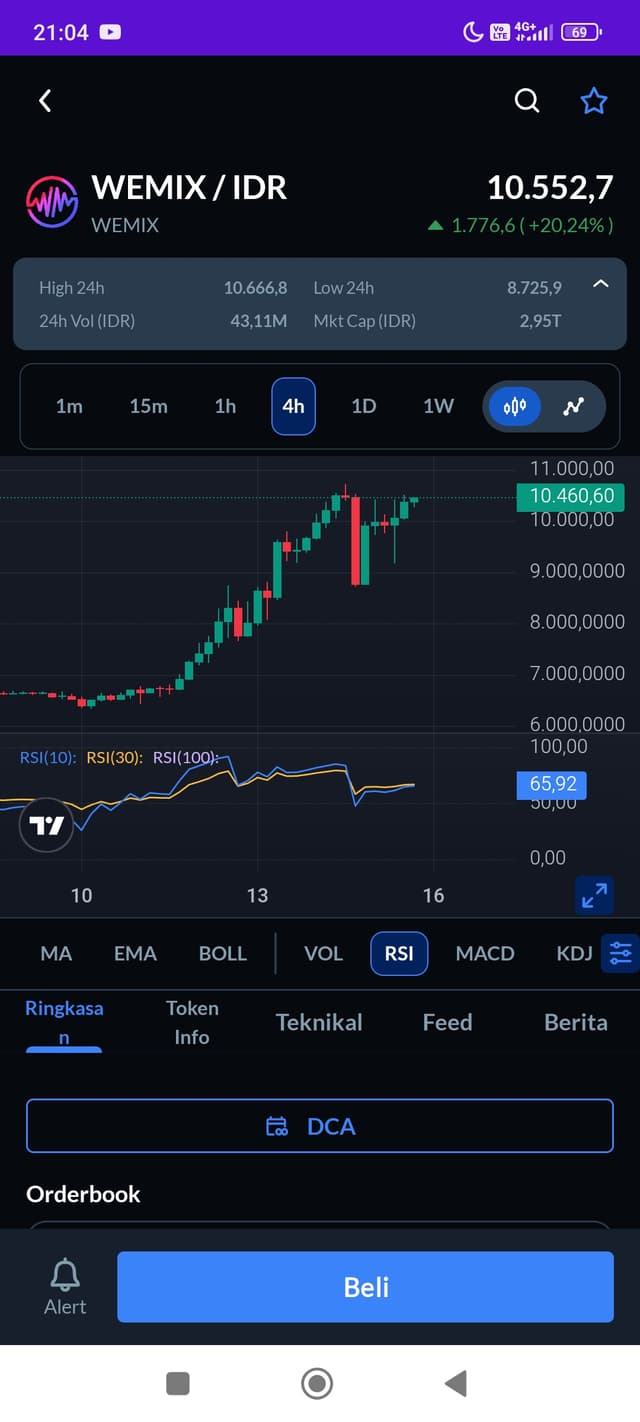Tap date label 16 on axis
The image size is (640, 1422).
coord(433,895)
